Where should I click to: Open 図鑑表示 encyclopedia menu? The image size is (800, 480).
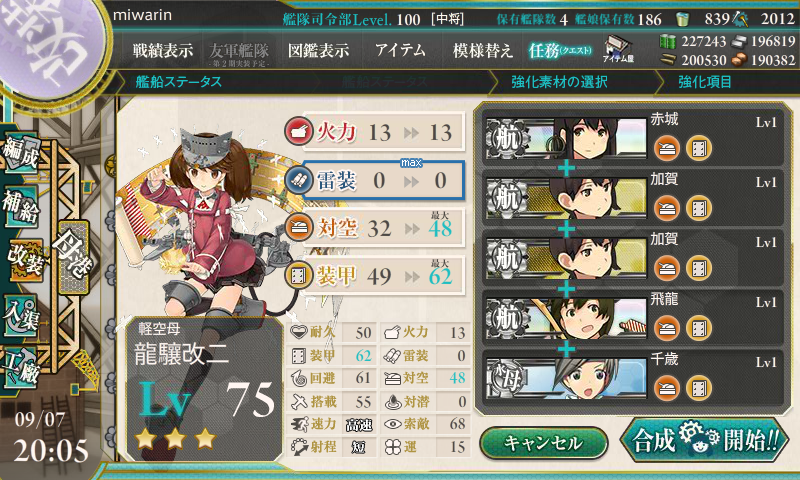click(x=318, y=50)
